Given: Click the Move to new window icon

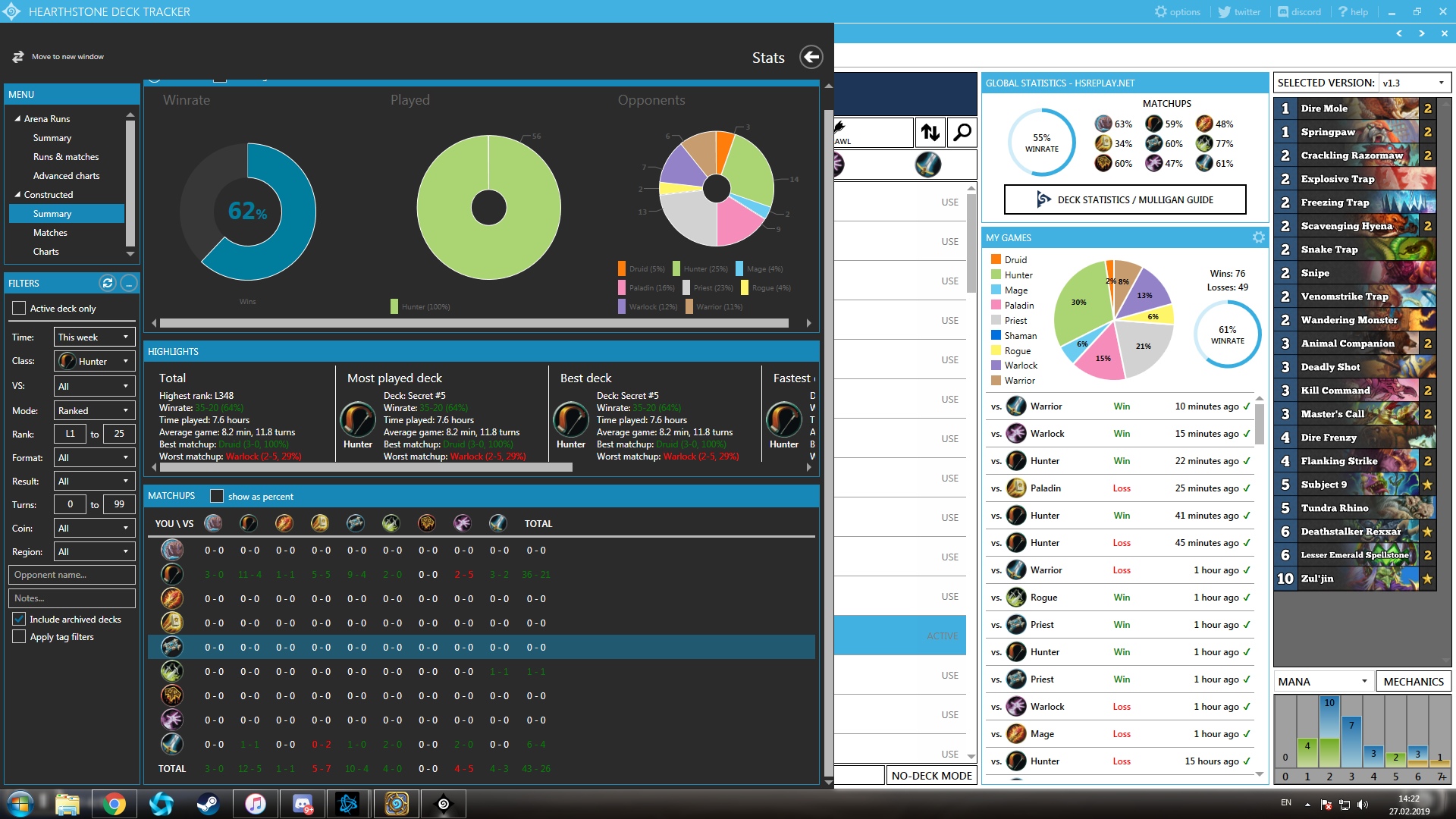Looking at the screenshot, I should [x=18, y=57].
